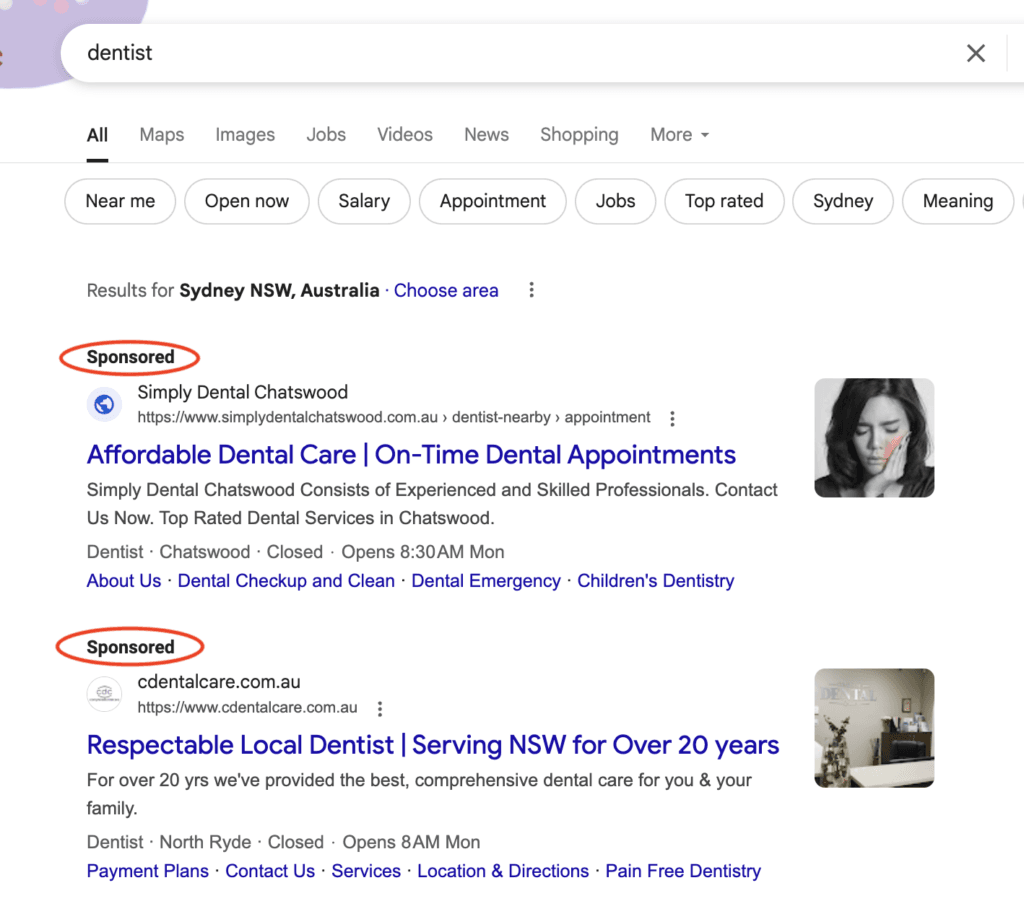Switch to the News tab

(487, 134)
